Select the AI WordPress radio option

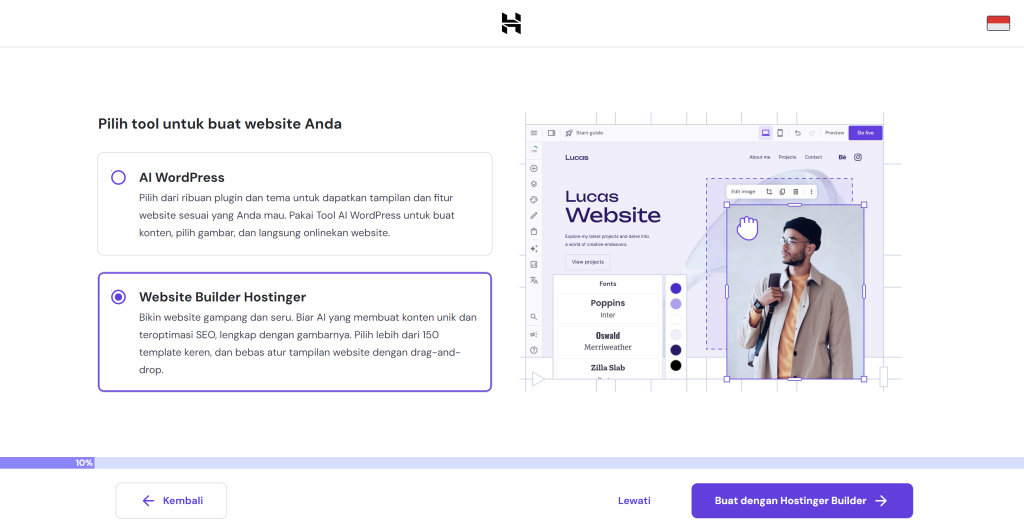(x=118, y=178)
